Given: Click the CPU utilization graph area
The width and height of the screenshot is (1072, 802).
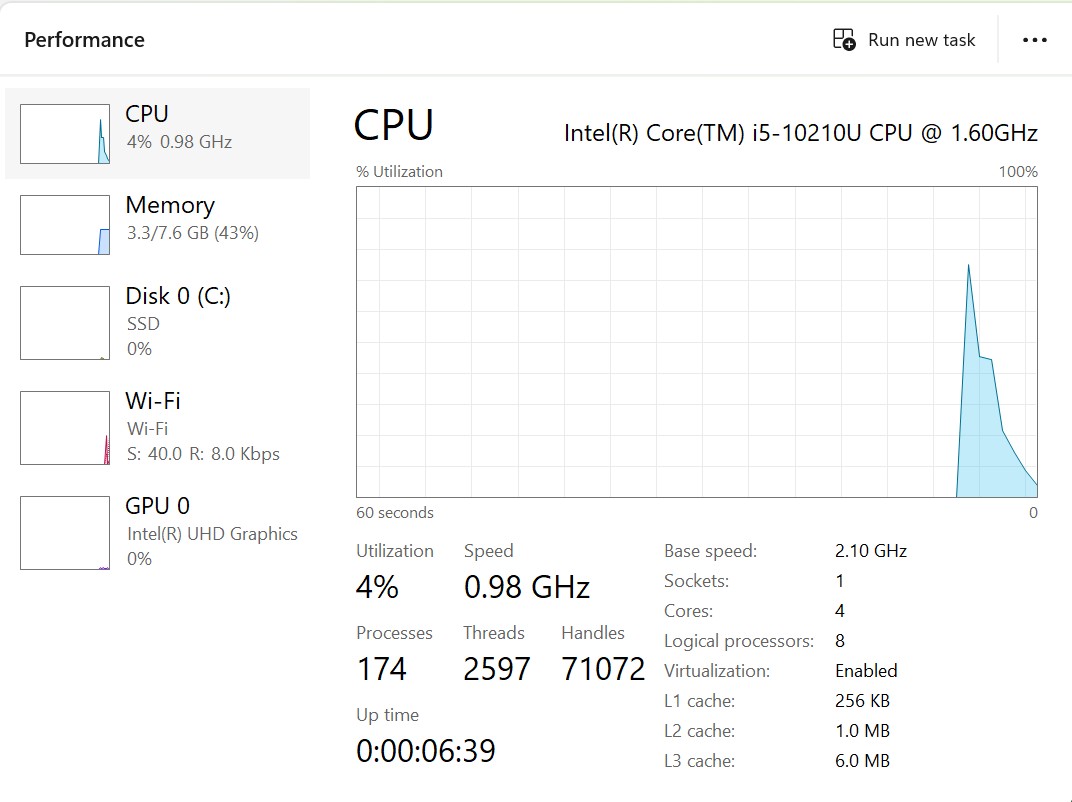Looking at the screenshot, I should pyautogui.click(x=650, y=340).
